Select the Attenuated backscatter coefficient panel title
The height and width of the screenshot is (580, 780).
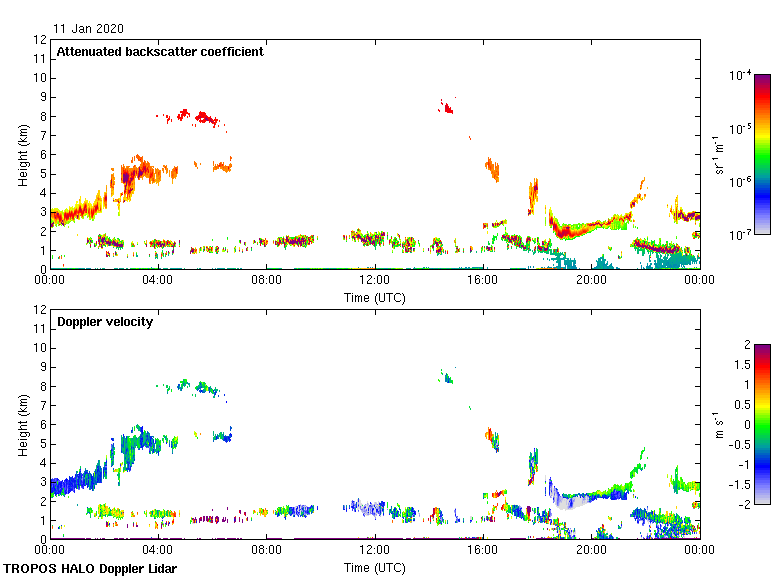(x=160, y=52)
